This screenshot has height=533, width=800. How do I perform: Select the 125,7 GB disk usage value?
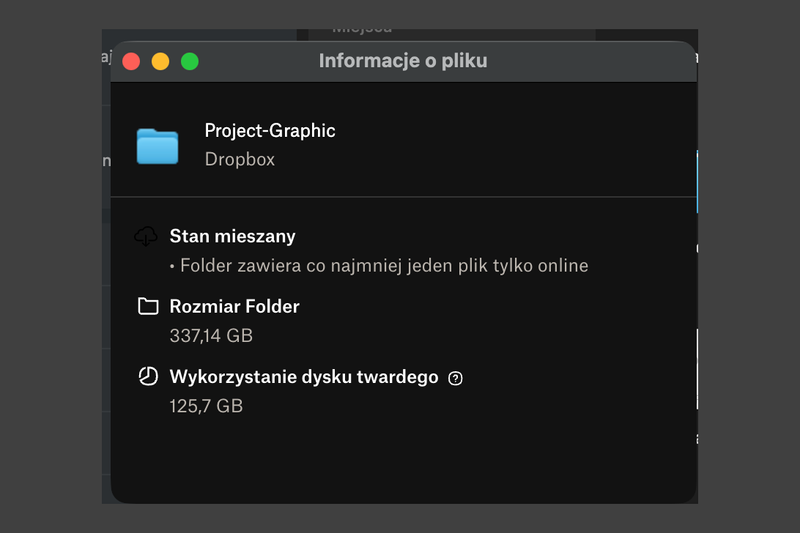point(206,406)
